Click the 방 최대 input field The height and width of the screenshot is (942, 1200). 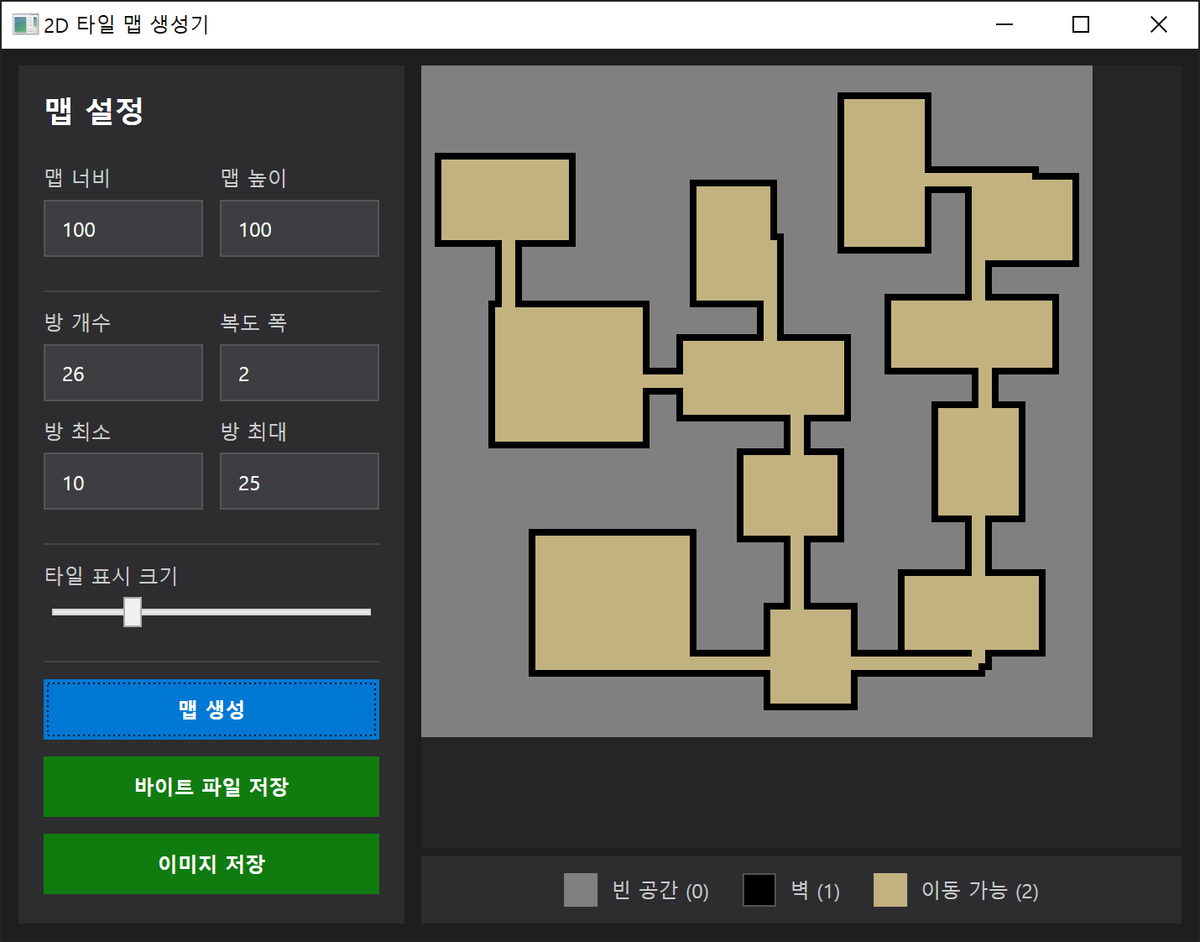click(x=299, y=482)
